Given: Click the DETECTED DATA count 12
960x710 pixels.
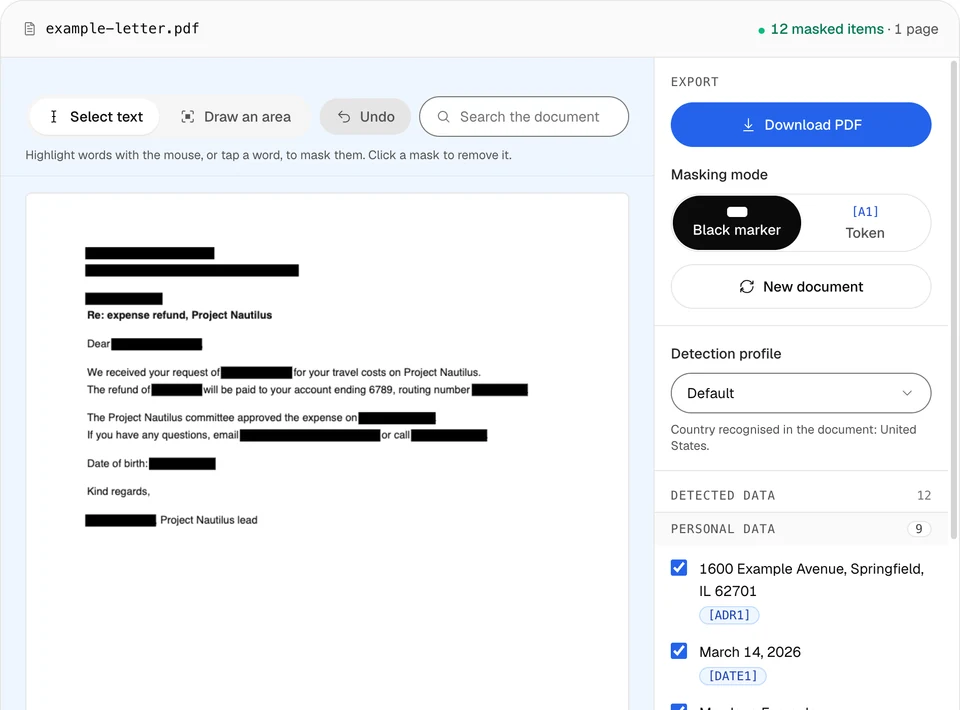Looking at the screenshot, I should [x=924, y=495].
